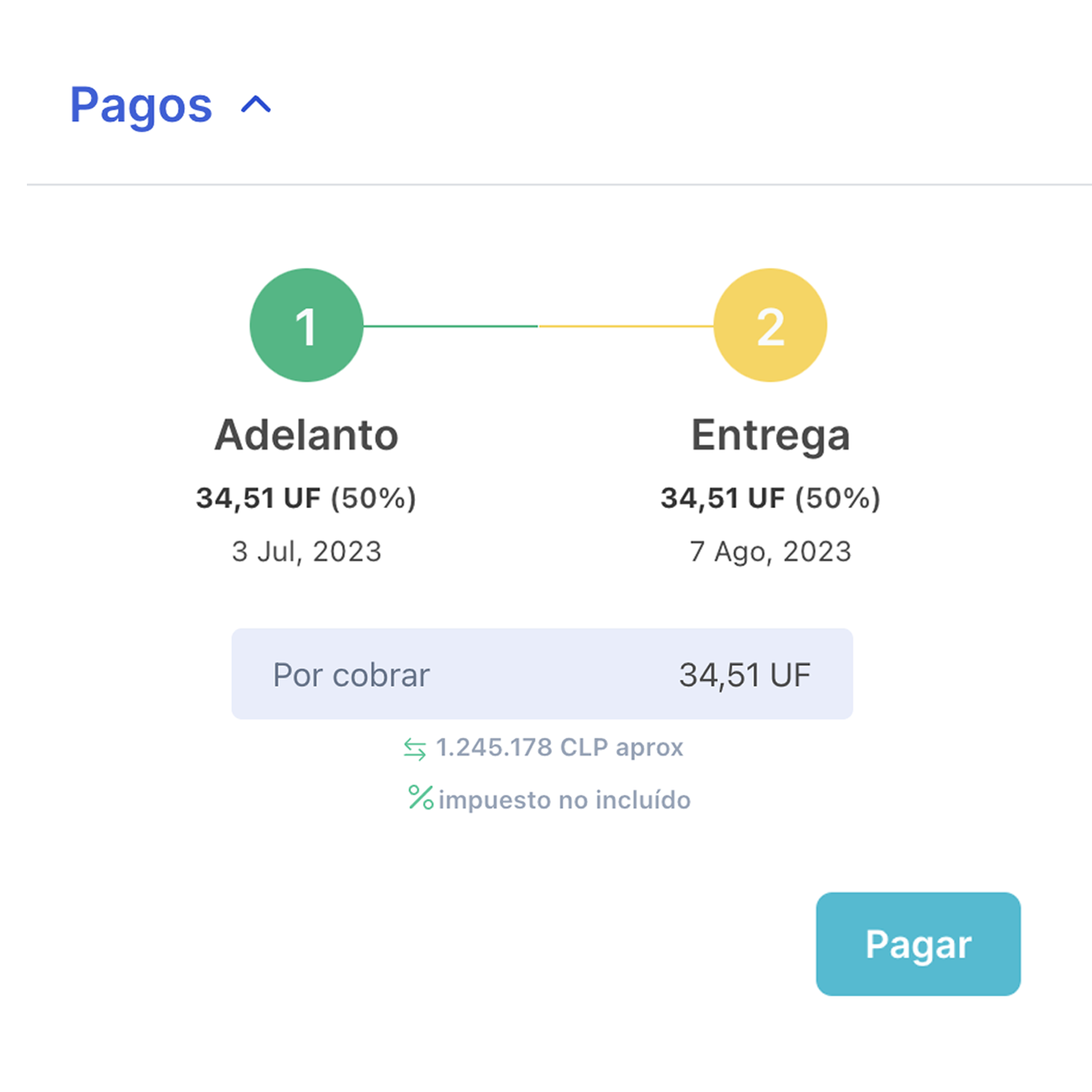Click the green percent tax icon

[x=421, y=798]
